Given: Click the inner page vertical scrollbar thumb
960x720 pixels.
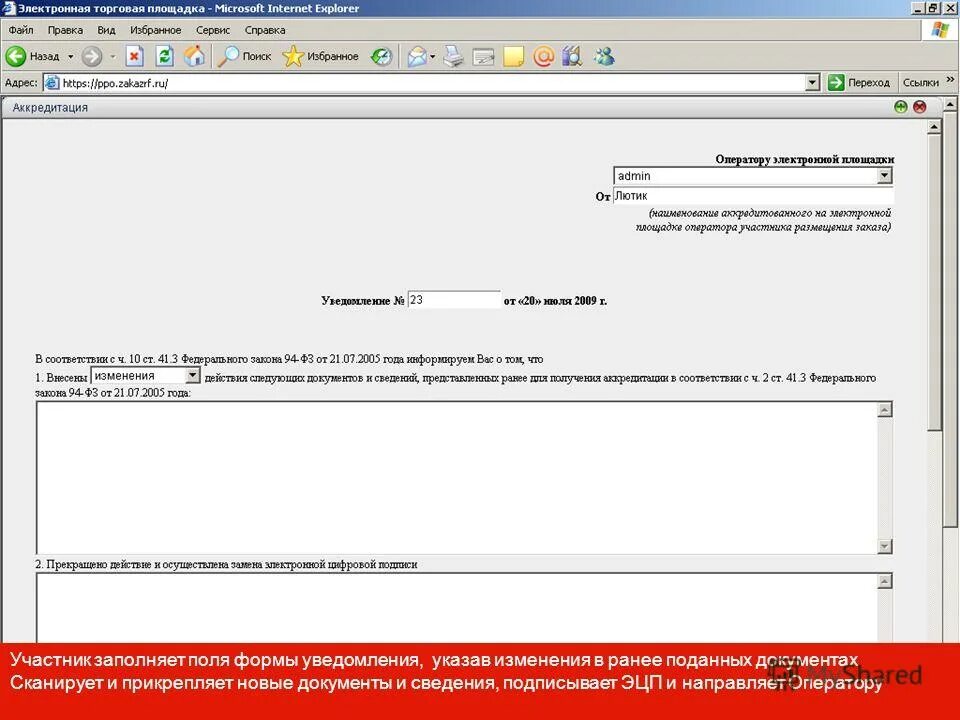Looking at the screenshot, I should 934,283.
